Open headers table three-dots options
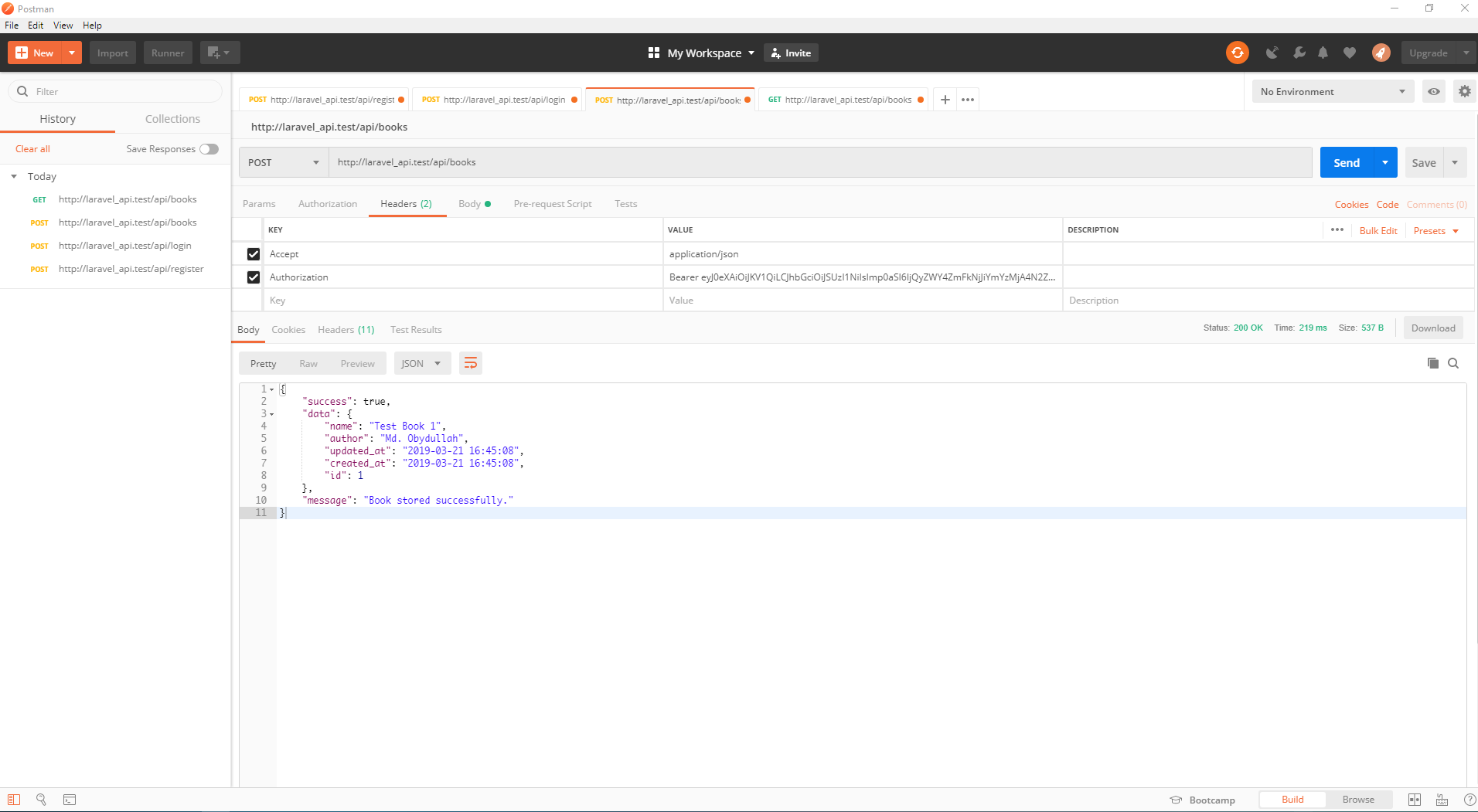The image size is (1478, 812). click(x=1337, y=230)
